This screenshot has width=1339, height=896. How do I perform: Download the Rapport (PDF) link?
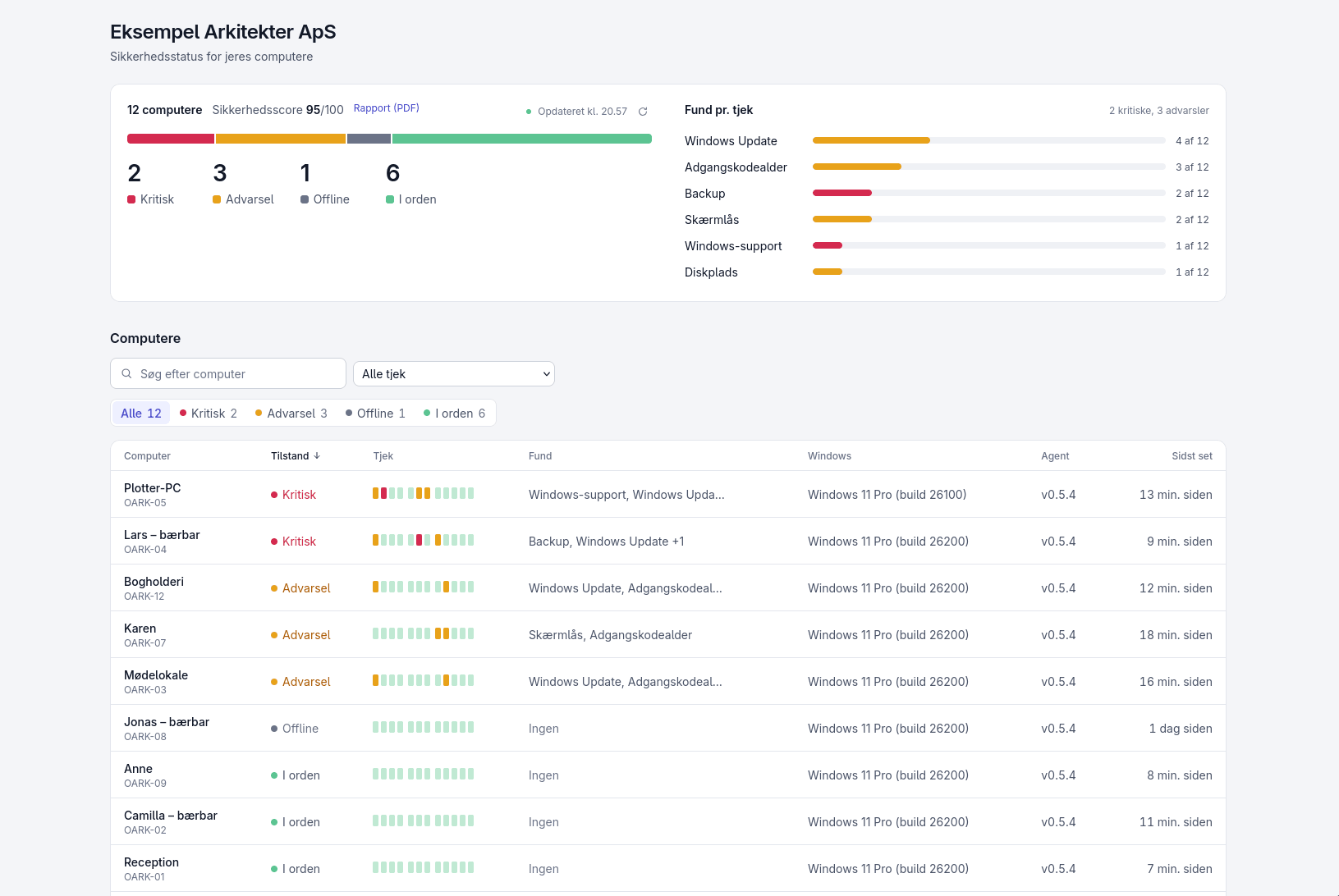[387, 108]
